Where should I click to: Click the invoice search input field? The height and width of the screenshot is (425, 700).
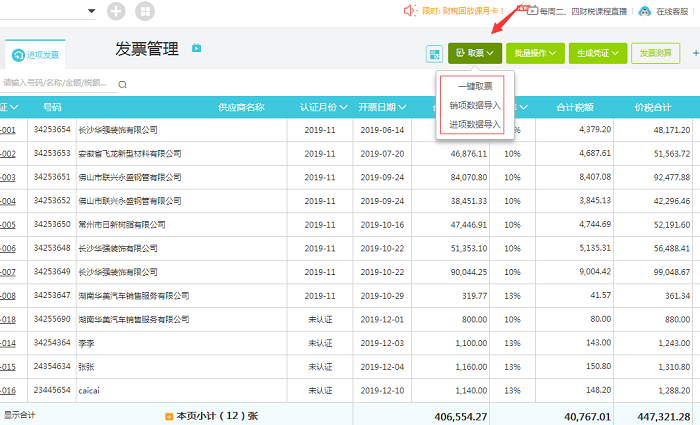click(58, 83)
